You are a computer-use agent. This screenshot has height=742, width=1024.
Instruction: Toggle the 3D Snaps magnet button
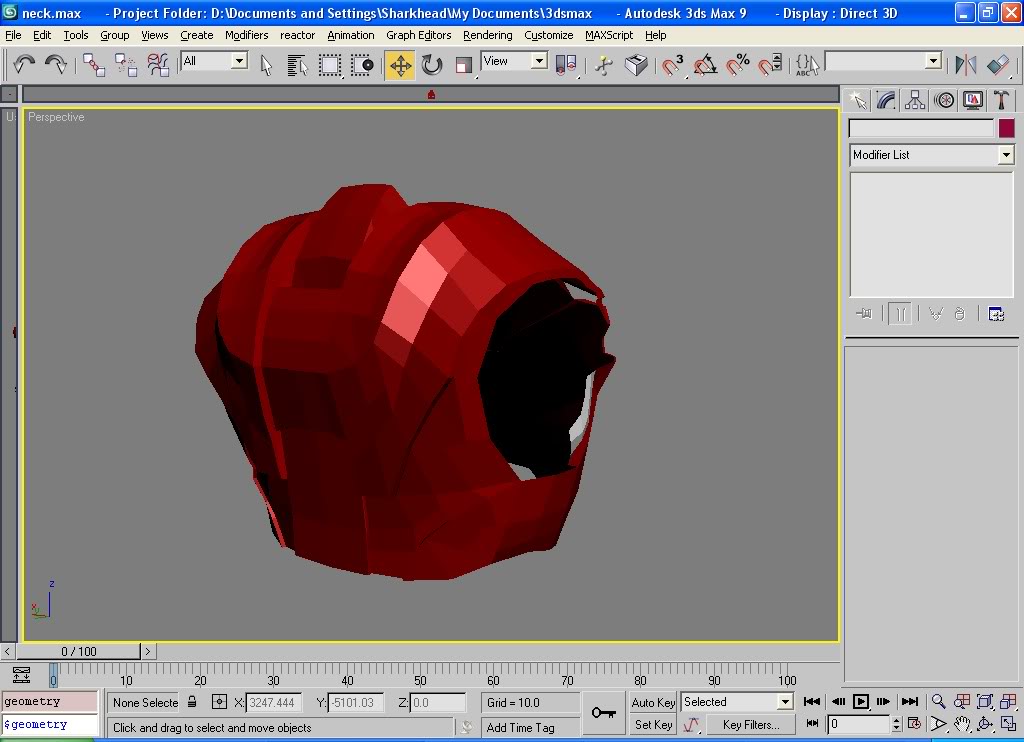(x=673, y=65)
